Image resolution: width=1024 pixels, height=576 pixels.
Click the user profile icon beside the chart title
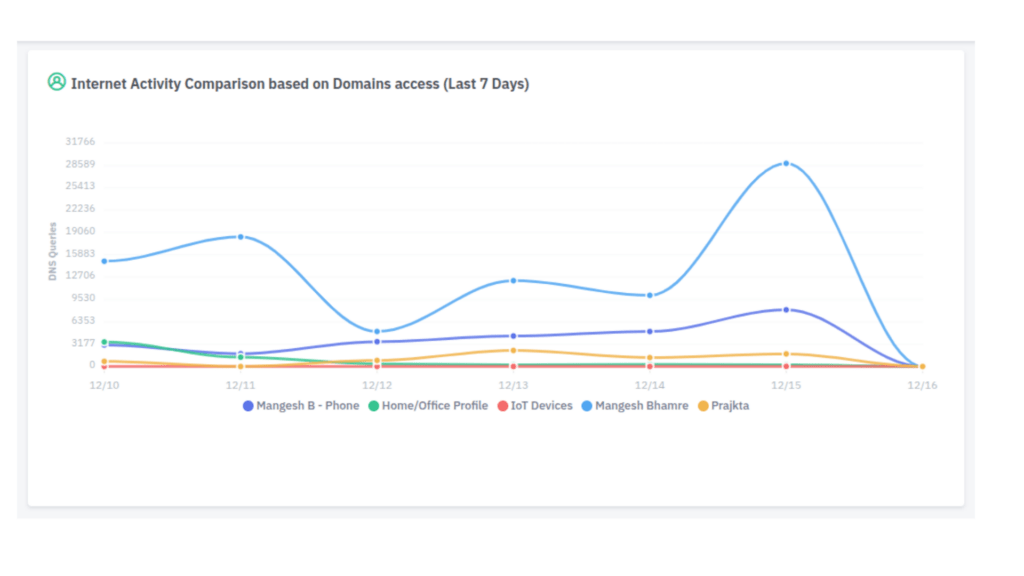[x=56, y=82]
